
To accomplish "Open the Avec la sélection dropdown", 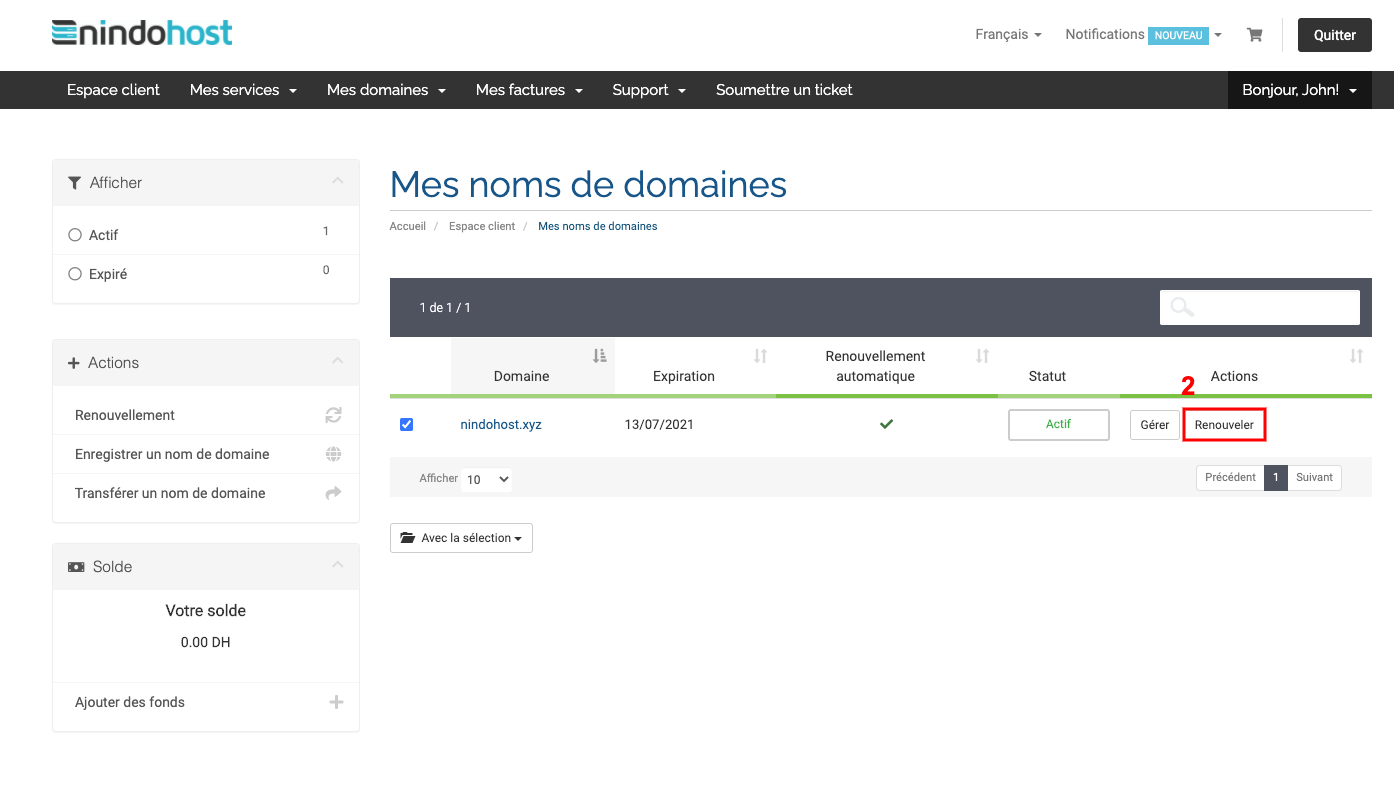I will click(461, 538).
